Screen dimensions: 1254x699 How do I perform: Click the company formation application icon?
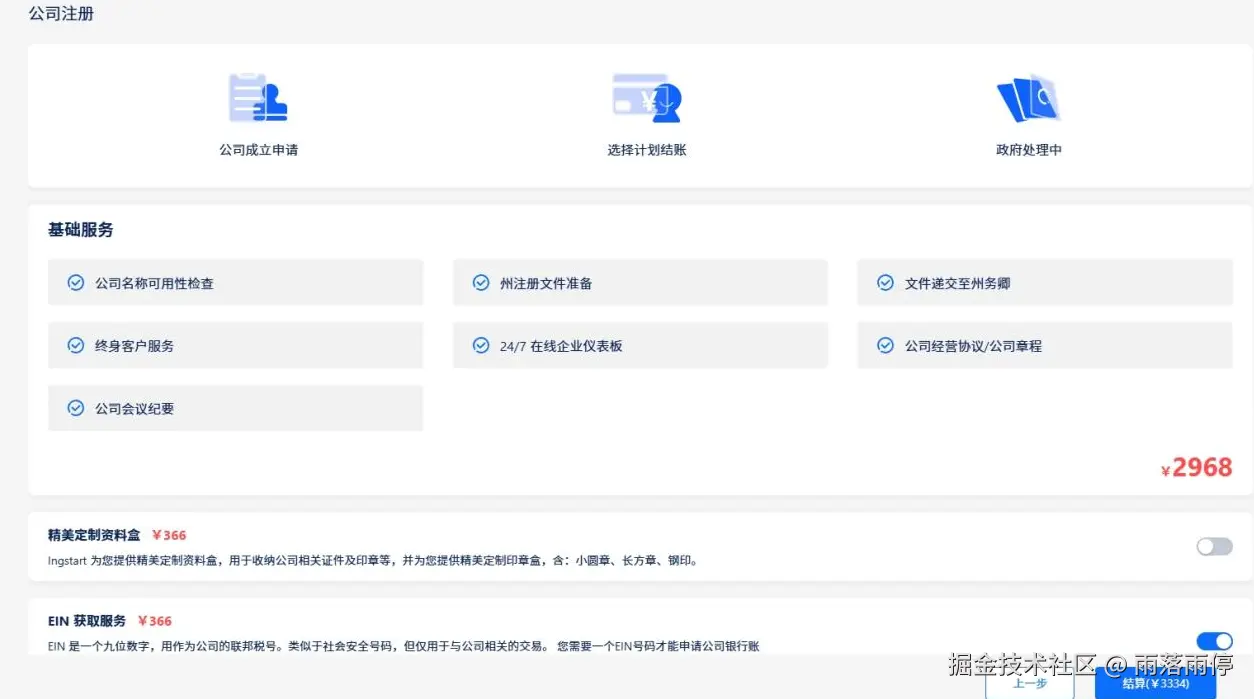point(258,97)
